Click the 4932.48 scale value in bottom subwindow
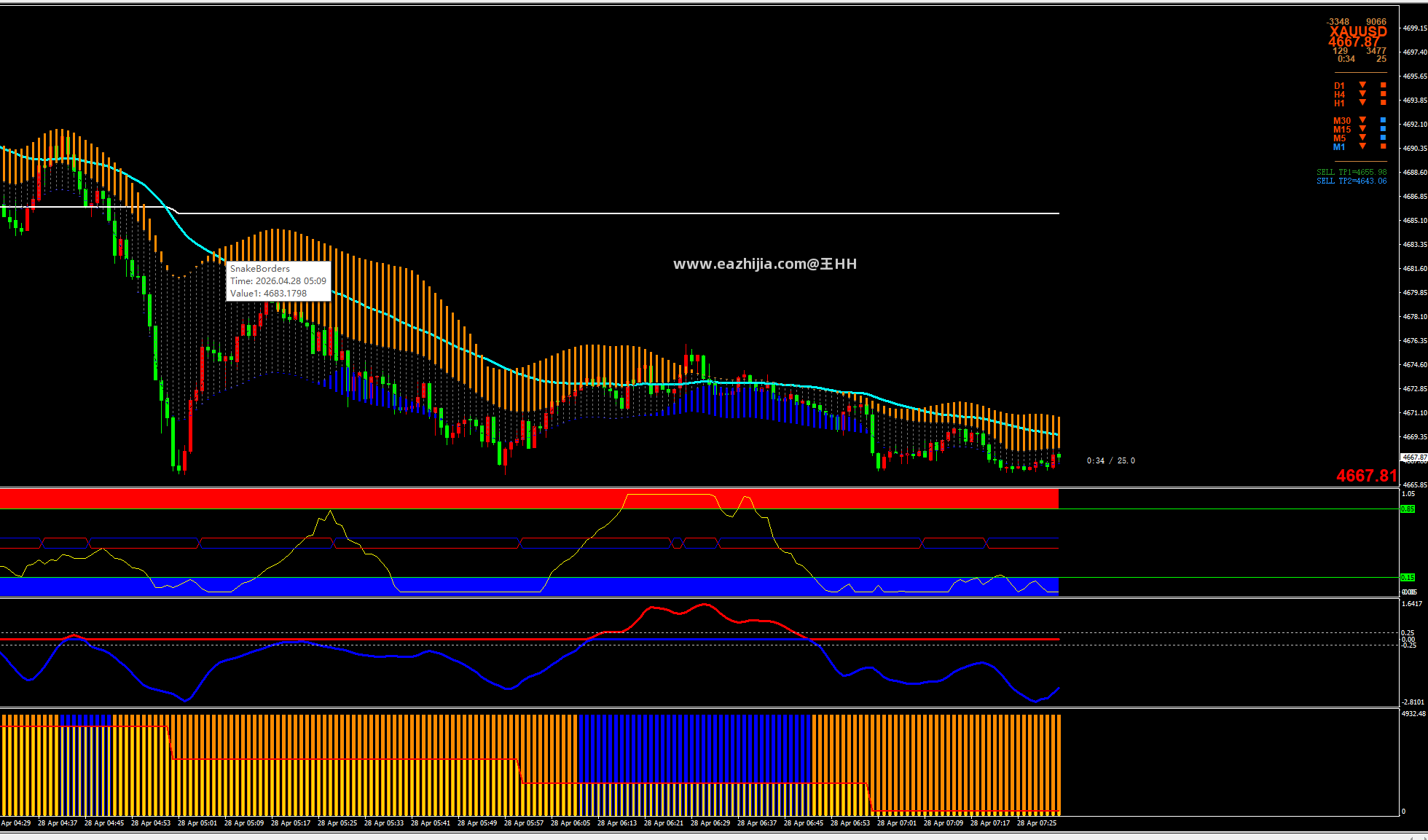Viewport: 1428px width, 840px height. pyautogui.click(x=1413, y=714)
